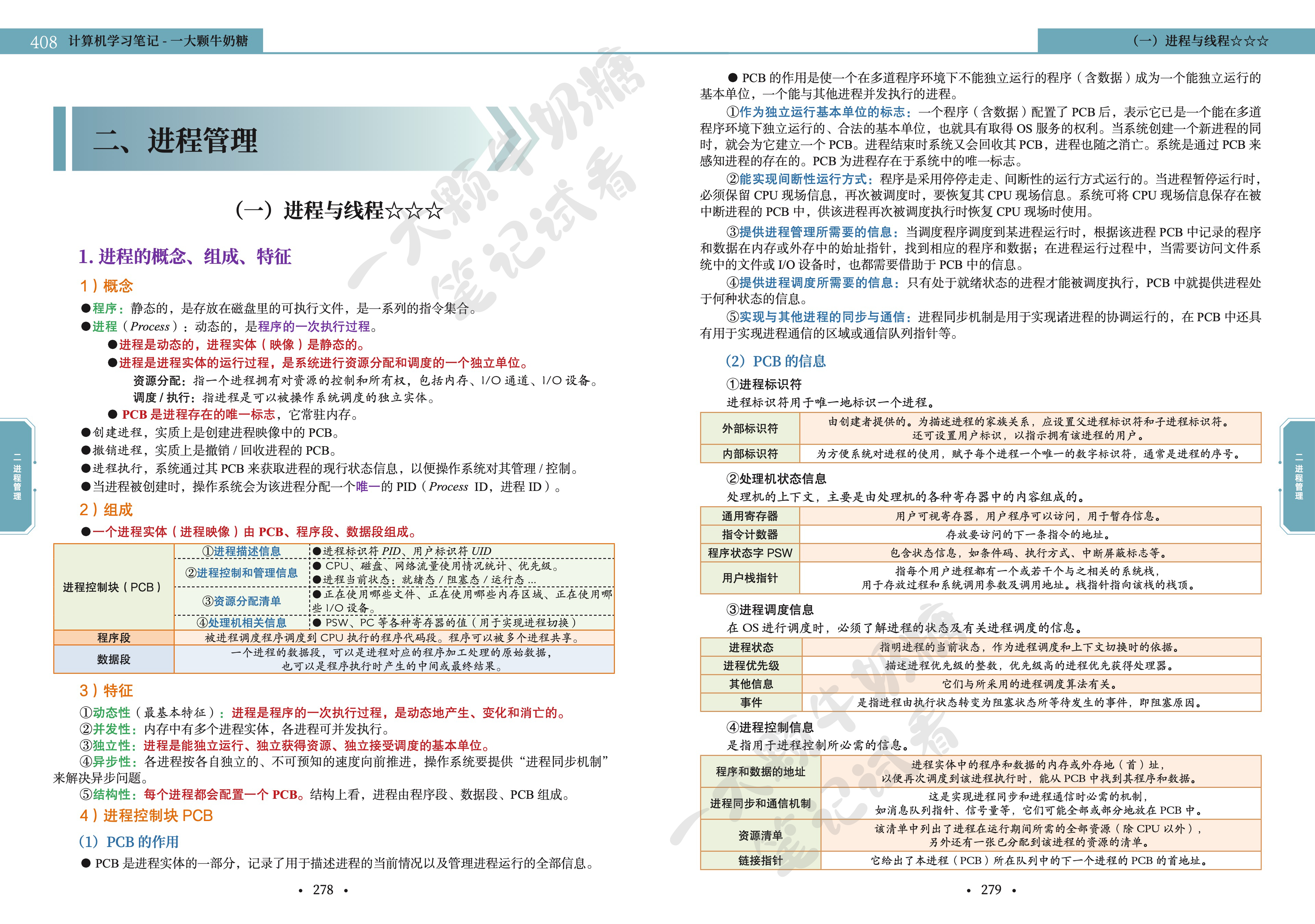1315x924 pixels.
Task: Click the right page number 279
Action: 991,890
